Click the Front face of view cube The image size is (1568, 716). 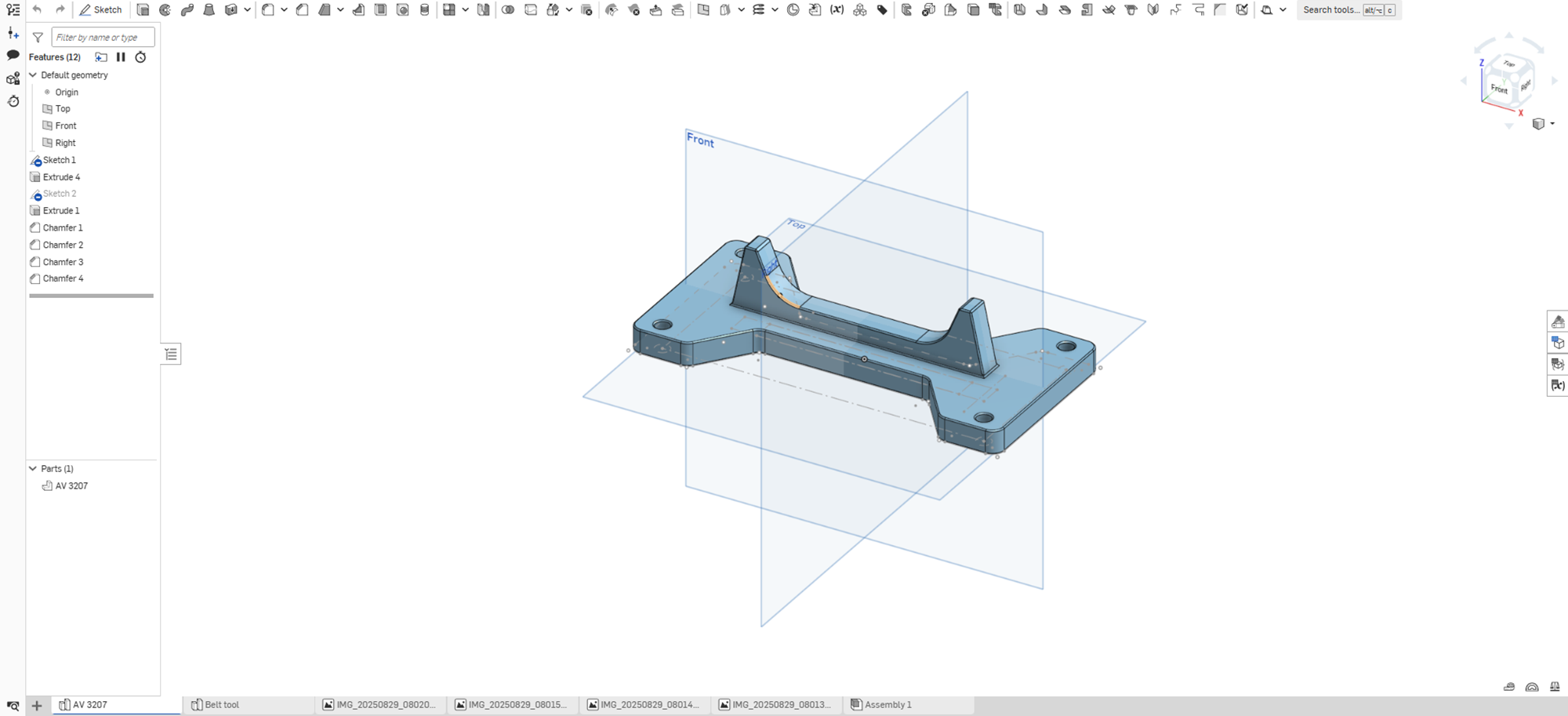coord(1499,89)
